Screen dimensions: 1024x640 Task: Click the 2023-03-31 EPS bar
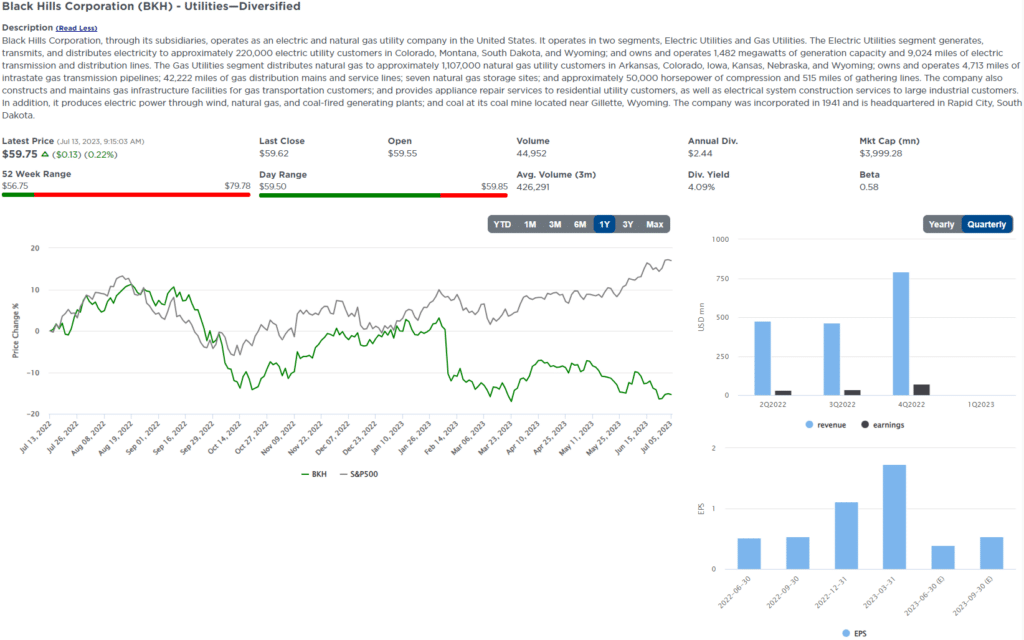click(x=894, y=517)
